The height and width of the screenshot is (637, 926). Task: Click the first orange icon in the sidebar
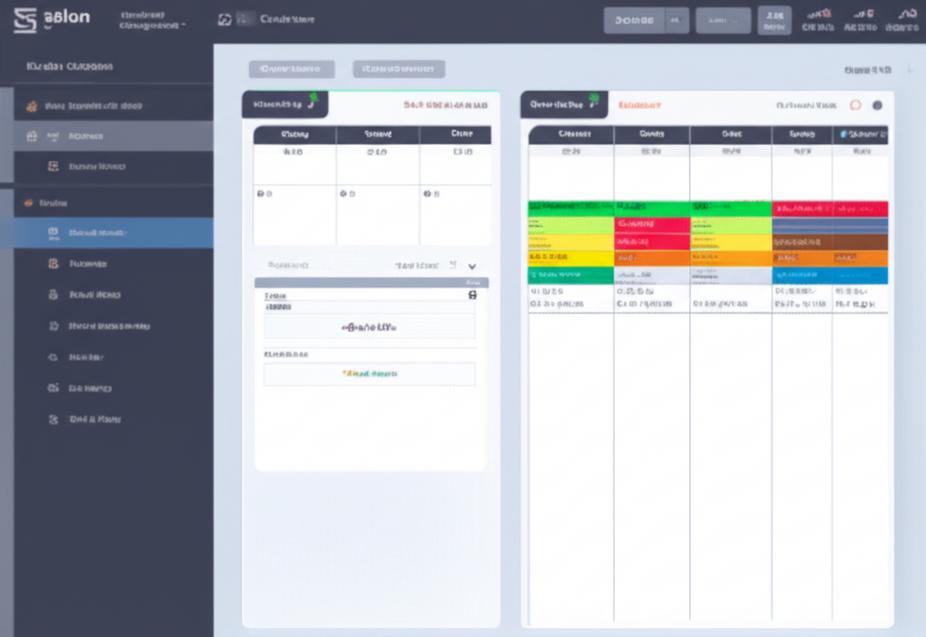[32, 105]
